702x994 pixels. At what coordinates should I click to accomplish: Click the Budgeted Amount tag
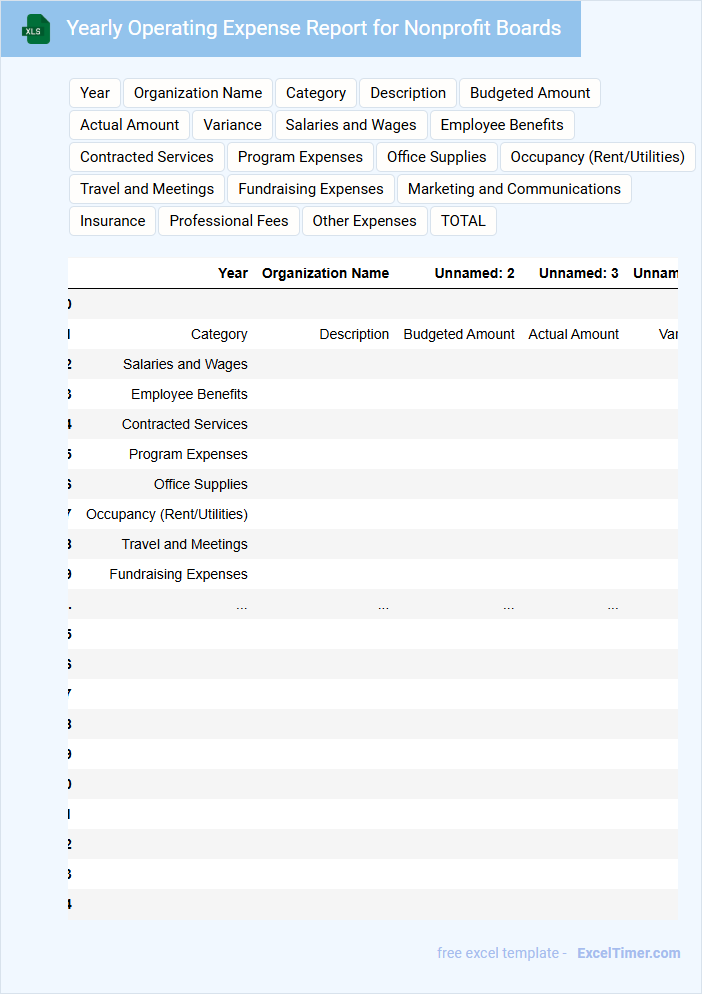pyautogui.click(x=529, y=93)
